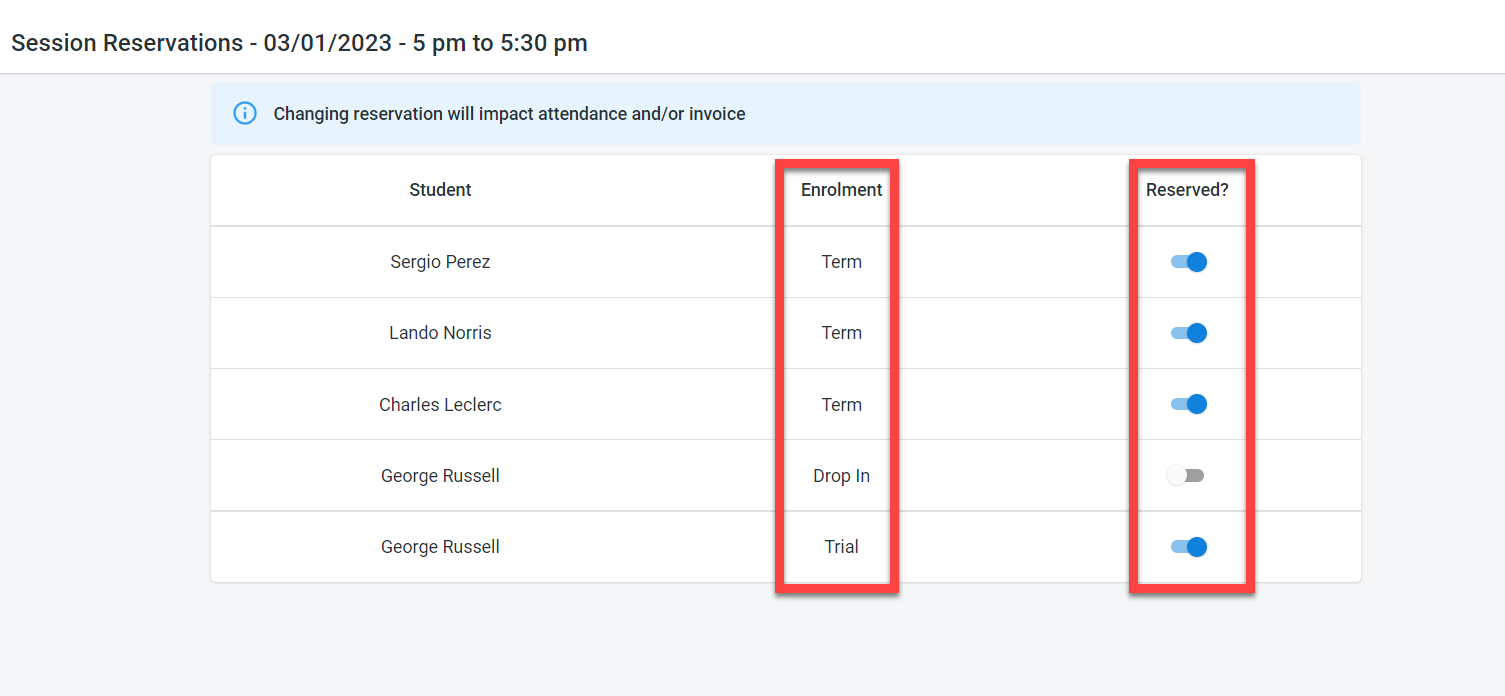The width and height of the screenshot is (1505, 696).
Task: Click George Russell in the Trial row
Action: tap(440, 547)
